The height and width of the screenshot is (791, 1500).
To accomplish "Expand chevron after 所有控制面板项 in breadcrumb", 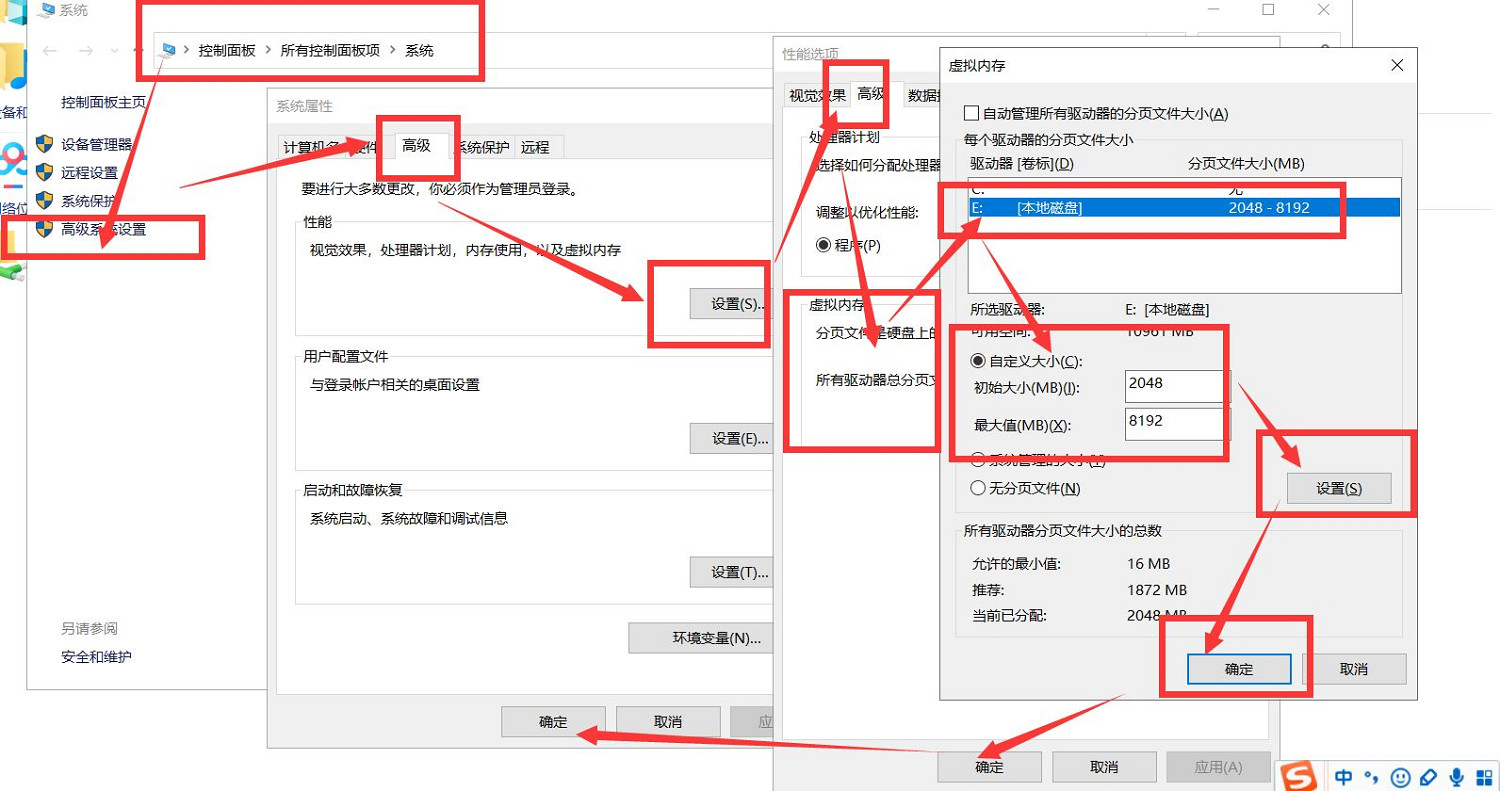I will (392, 50).
